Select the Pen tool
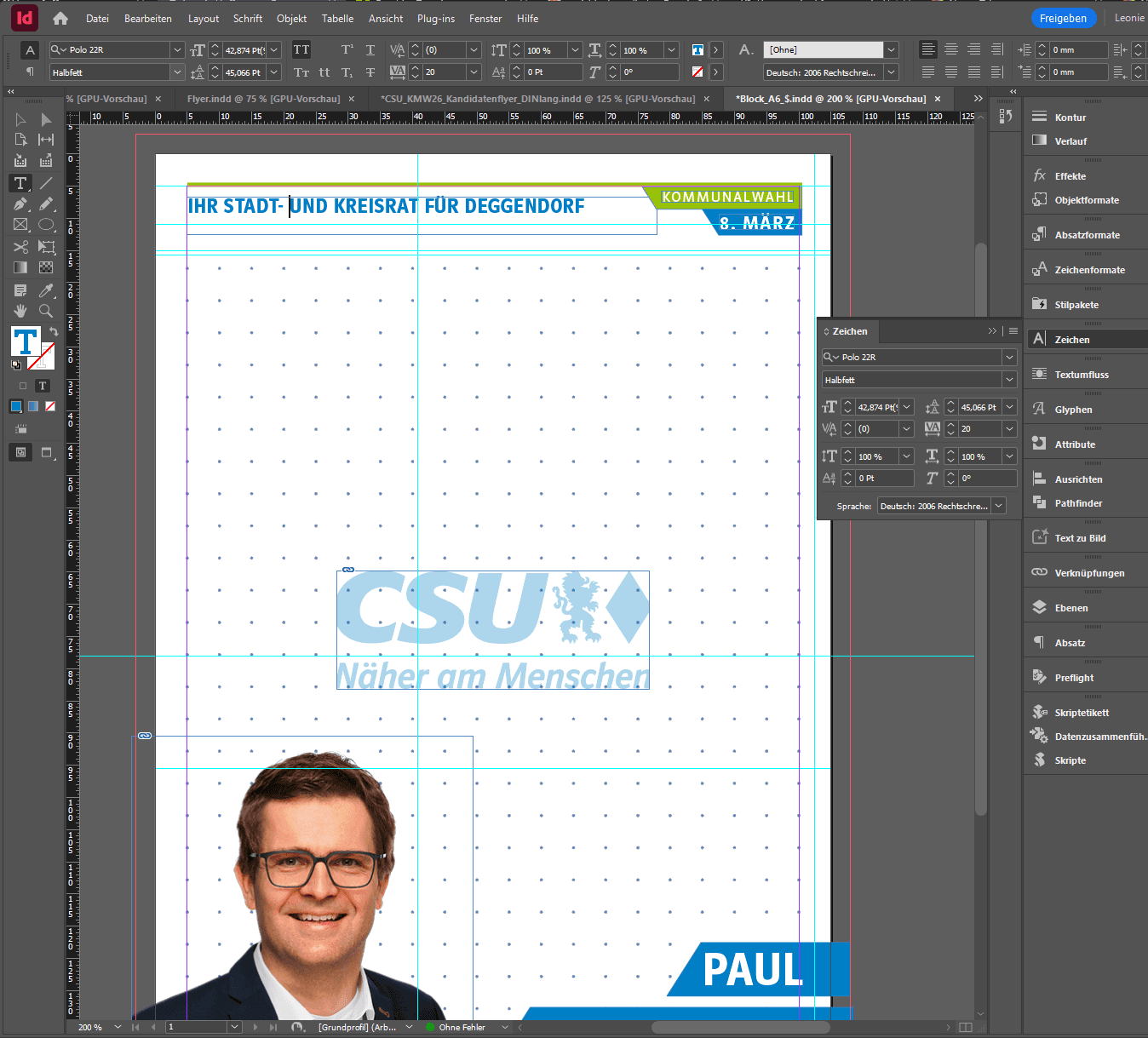This screenshot has width=1148, height=1038. pos(20,204)
